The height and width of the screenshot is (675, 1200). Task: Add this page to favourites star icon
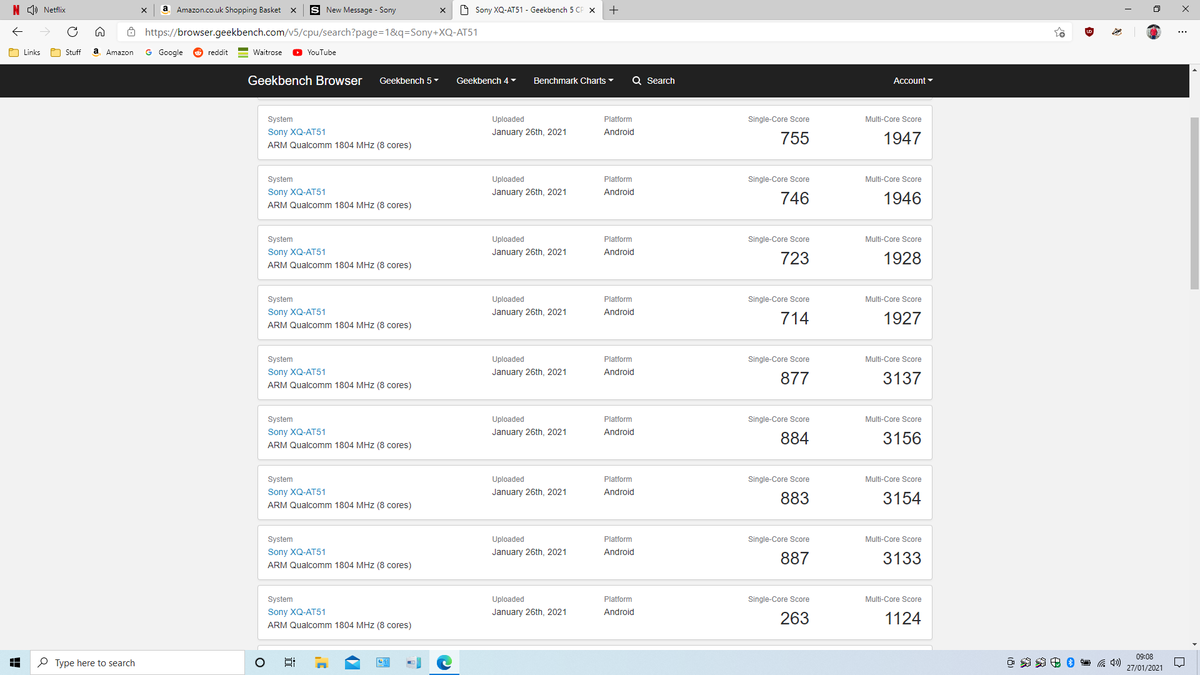[x=1059, y=32]
